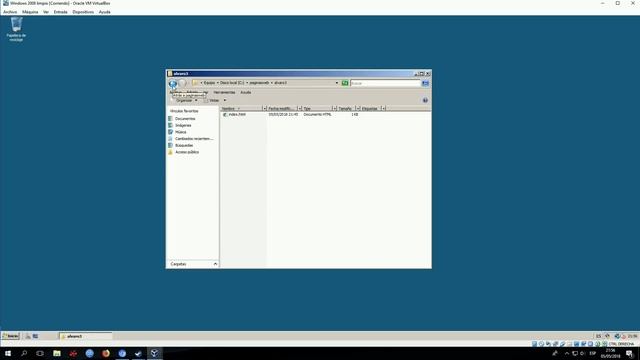Click Equipo in address breadcrumb
Screen dimensions: 640x360
(x=209, y=83)
